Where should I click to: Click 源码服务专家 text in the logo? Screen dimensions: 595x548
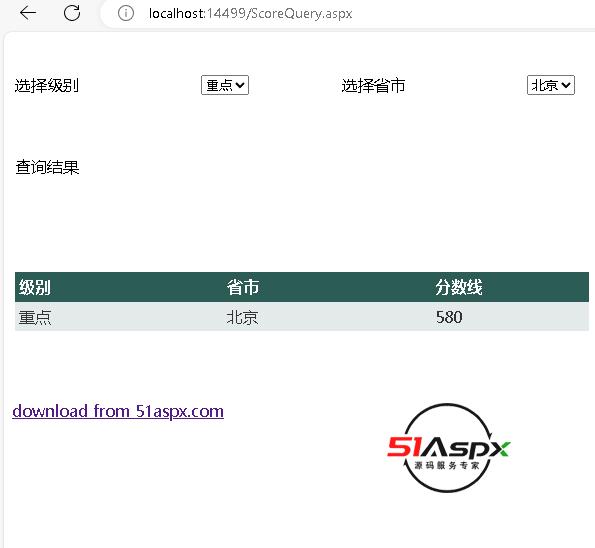coord(447,465)
